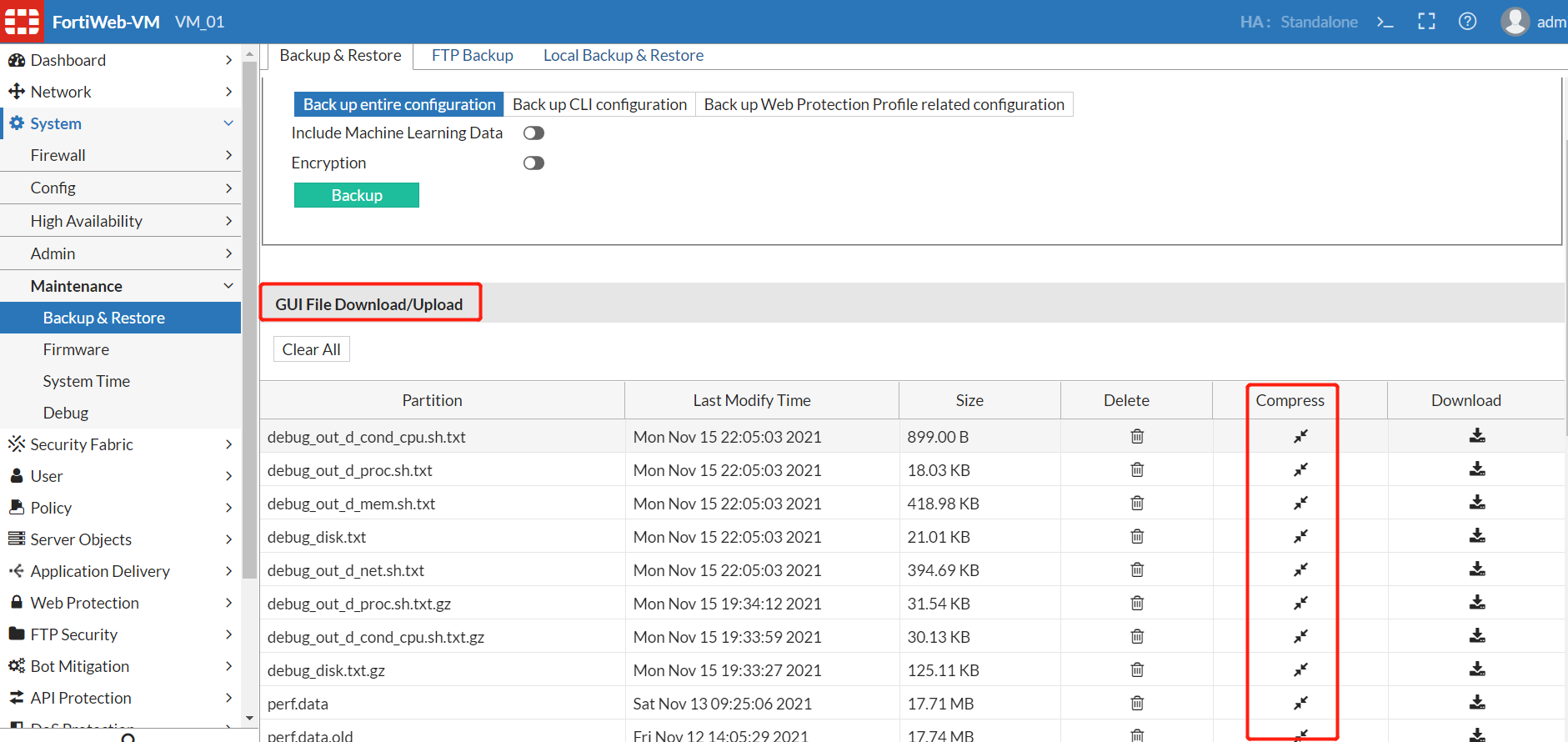This screenshot has width=1568, height=742.
Task: Compress the debug_out_d_net.sh.txt file
Action: pos(1300,570)
